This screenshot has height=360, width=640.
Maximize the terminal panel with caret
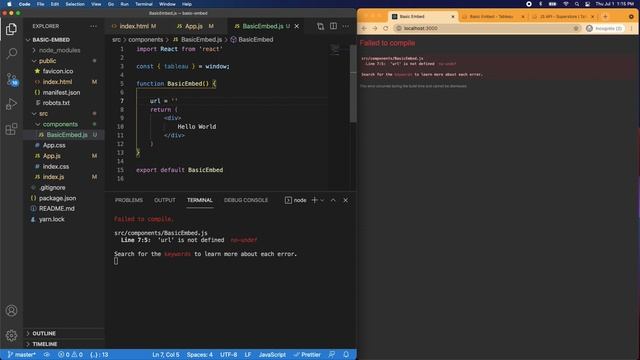tap(333, 200)
